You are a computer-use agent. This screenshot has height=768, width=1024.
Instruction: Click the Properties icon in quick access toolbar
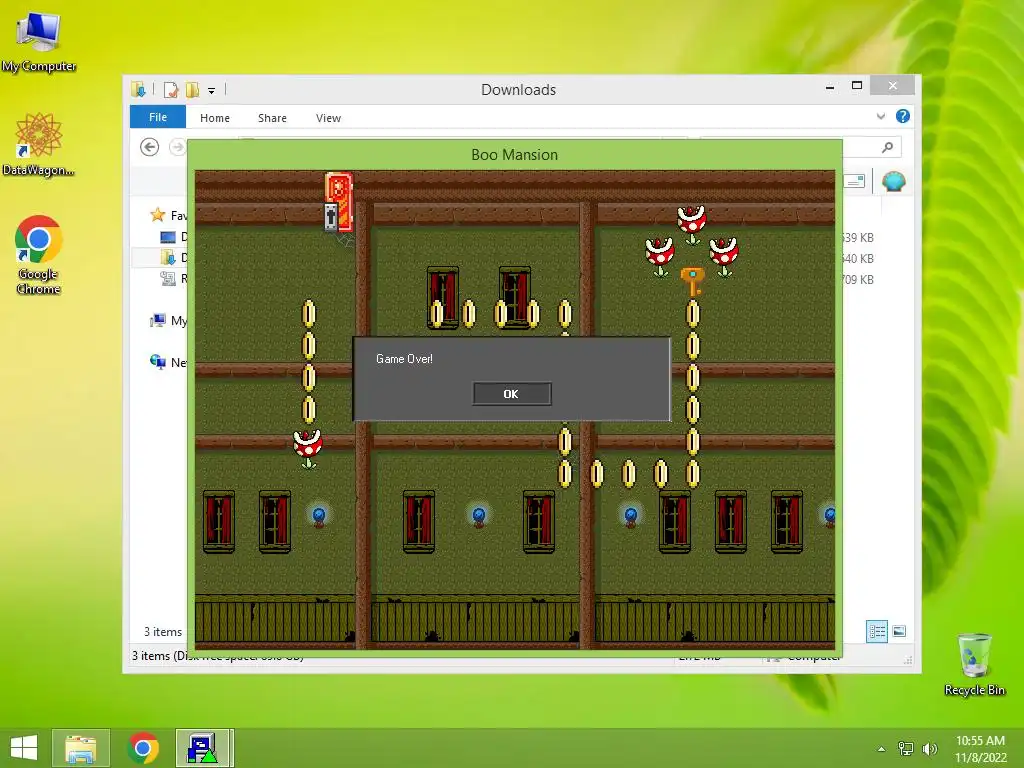click(x=171, y=89)
